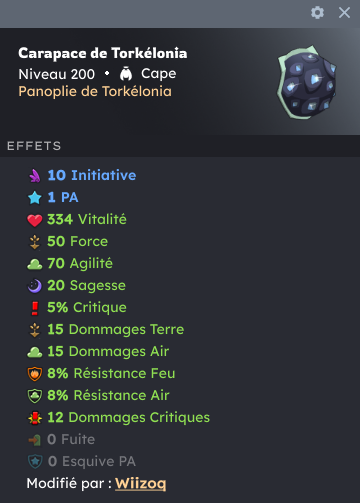Viewport: 360px width, 503px height.
Task: Close the item tooltip panel
Action: coord(344,13)
